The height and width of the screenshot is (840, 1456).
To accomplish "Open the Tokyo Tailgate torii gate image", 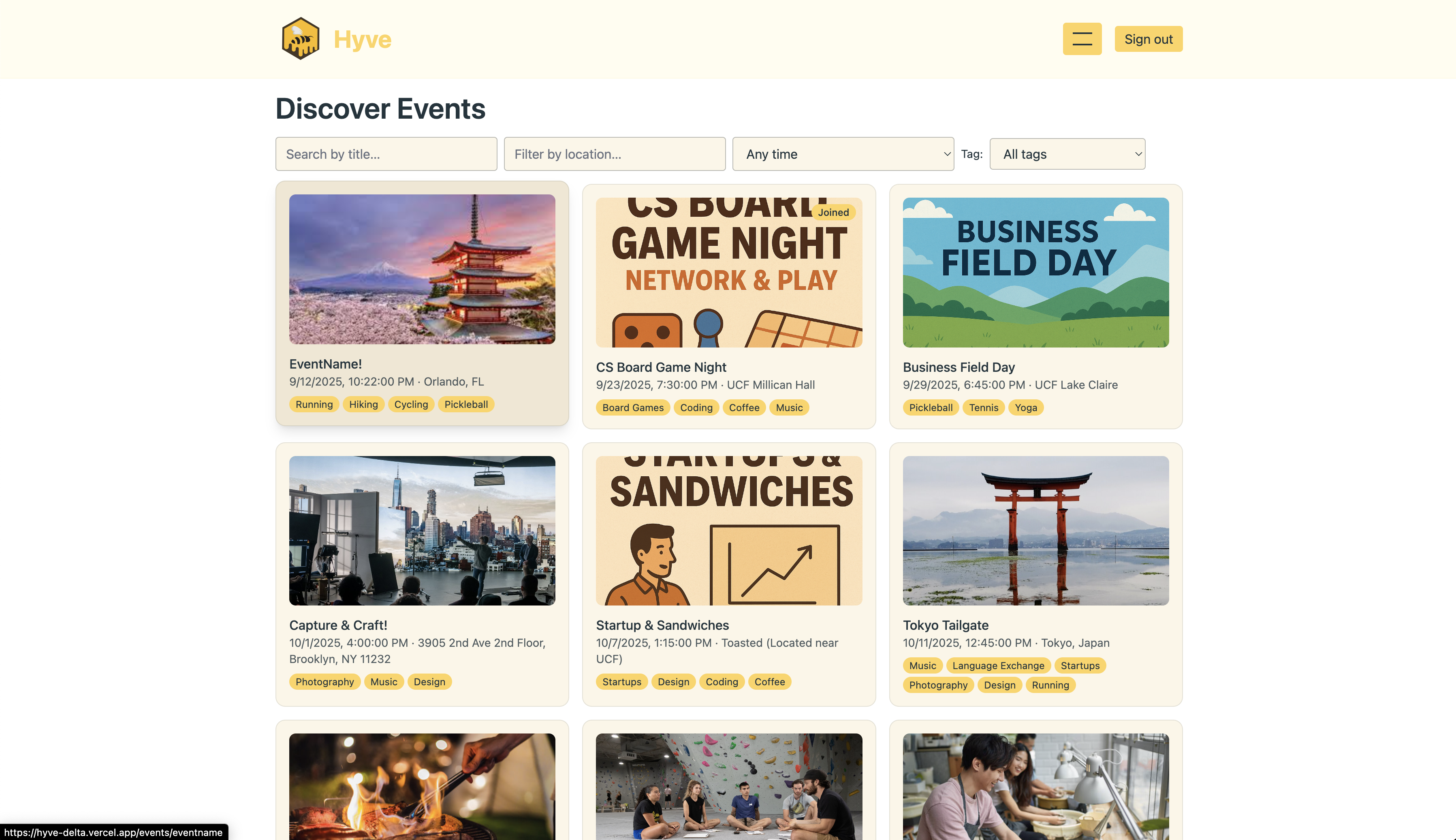I will pyautogui.click(x=1035, y=530).
